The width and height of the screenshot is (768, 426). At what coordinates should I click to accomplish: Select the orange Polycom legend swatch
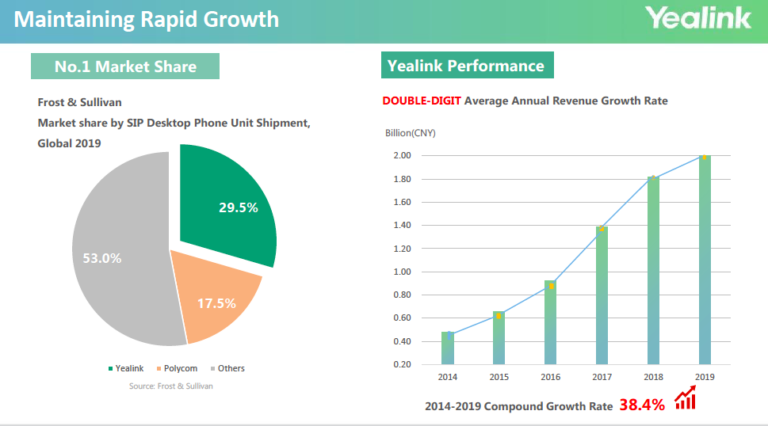click(159, 369)
